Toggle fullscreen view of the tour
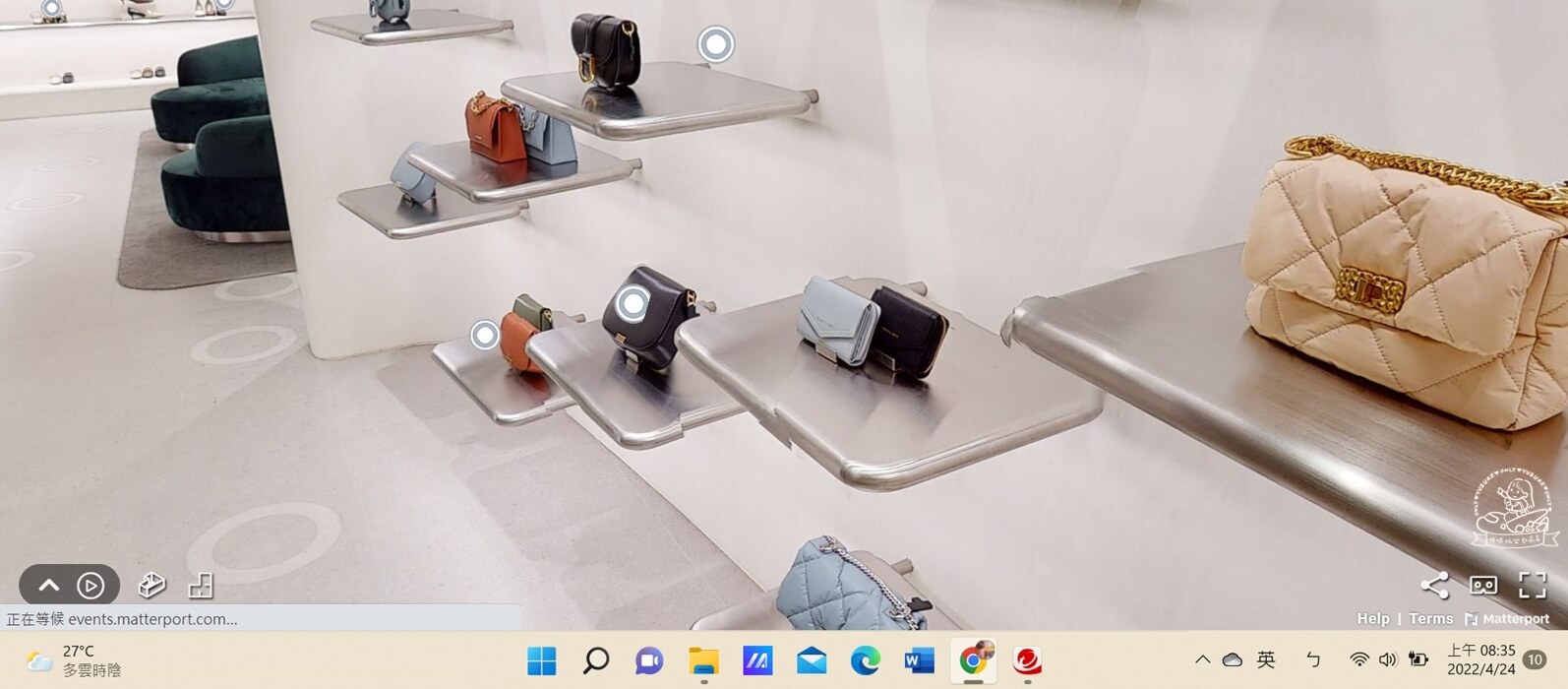The width and height of the screenshot is (1568, 689). point(1532,585)
